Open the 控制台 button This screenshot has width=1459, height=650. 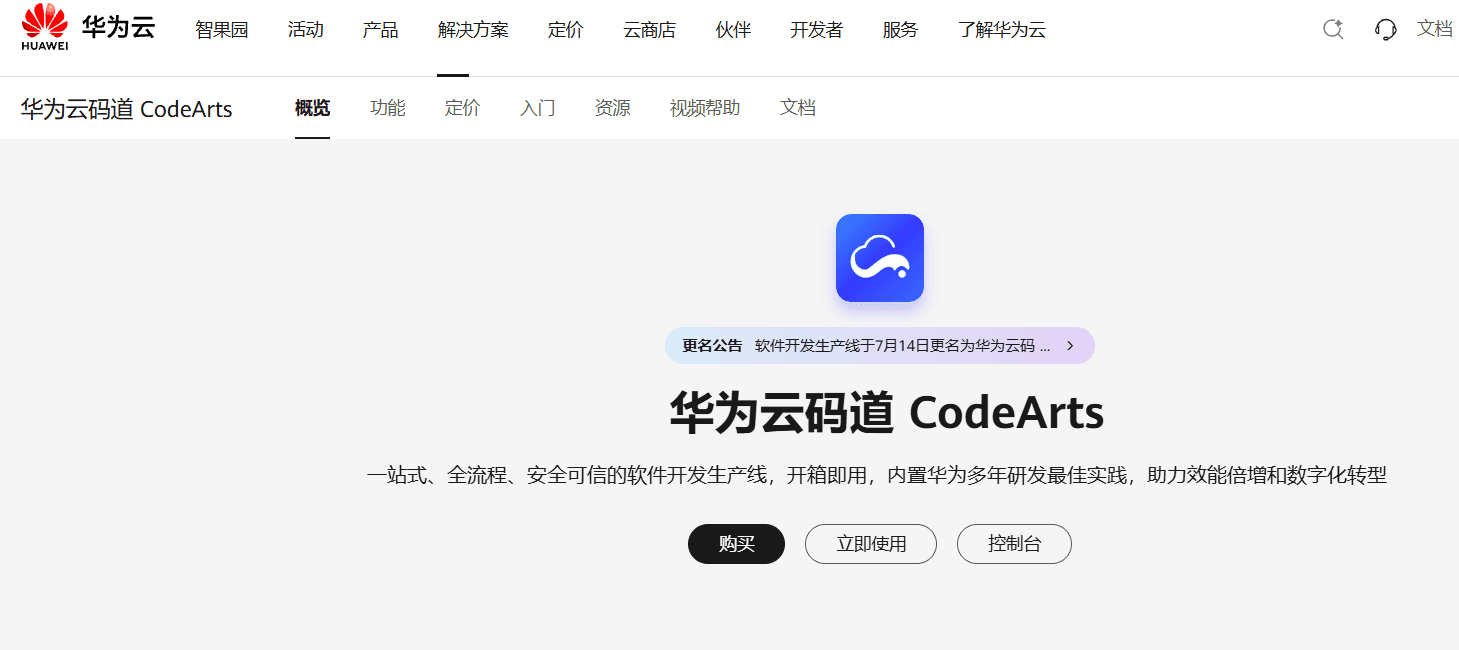[x=1014, y=544]
